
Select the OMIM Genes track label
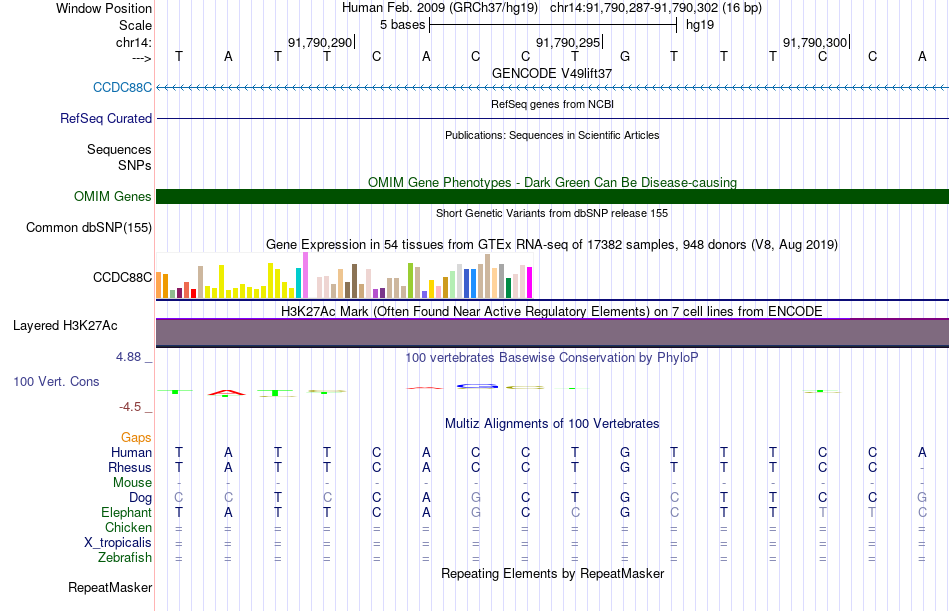click(113, 196)
